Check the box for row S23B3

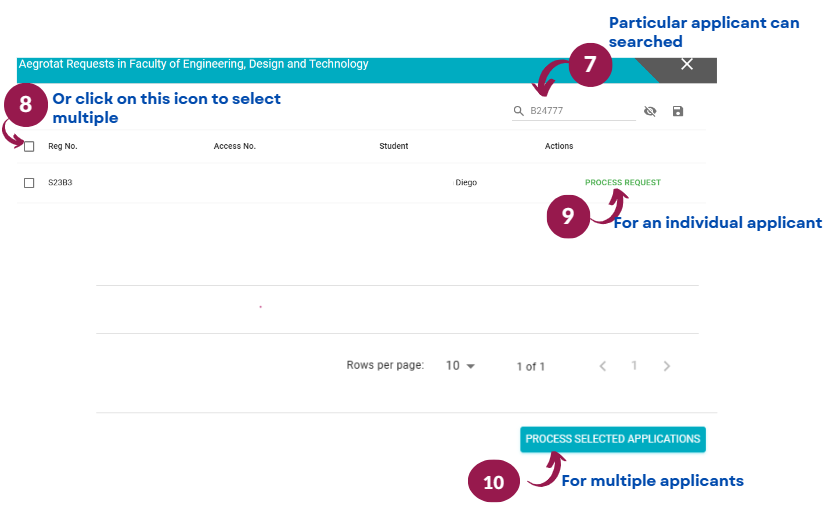(29, 183)
